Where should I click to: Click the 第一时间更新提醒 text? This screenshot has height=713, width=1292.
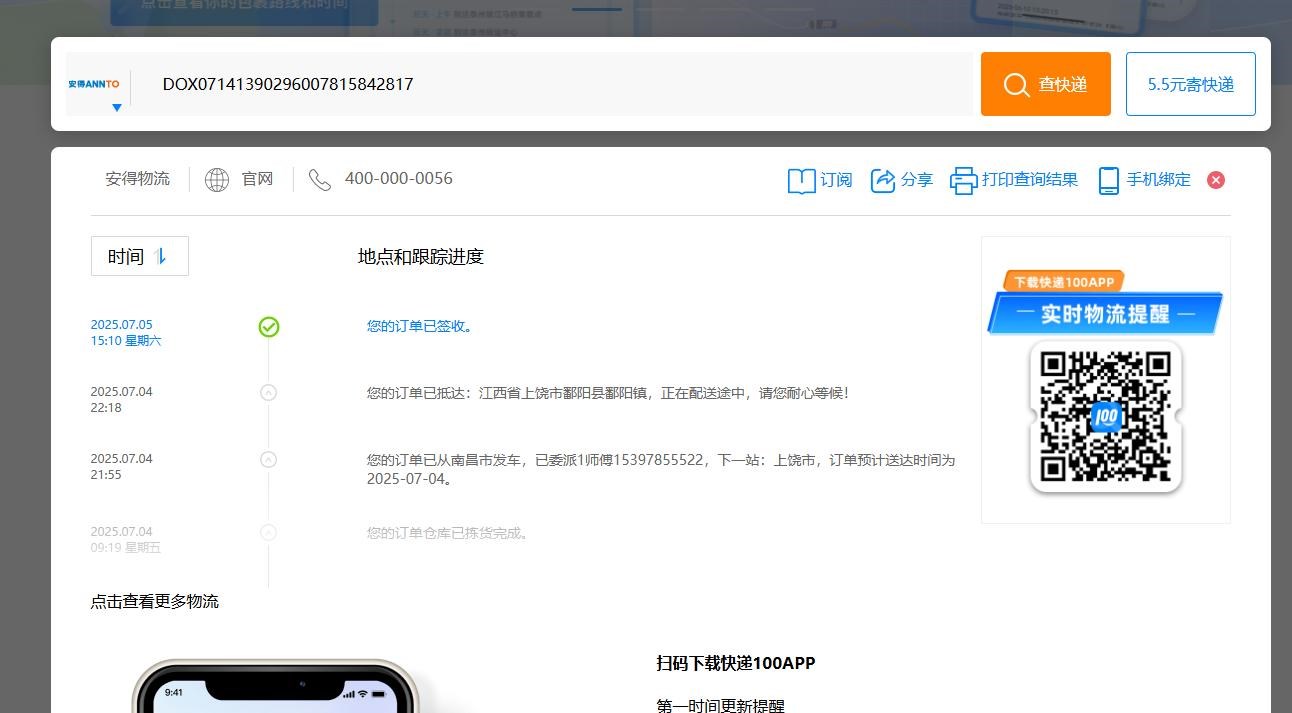click(721, 706)
